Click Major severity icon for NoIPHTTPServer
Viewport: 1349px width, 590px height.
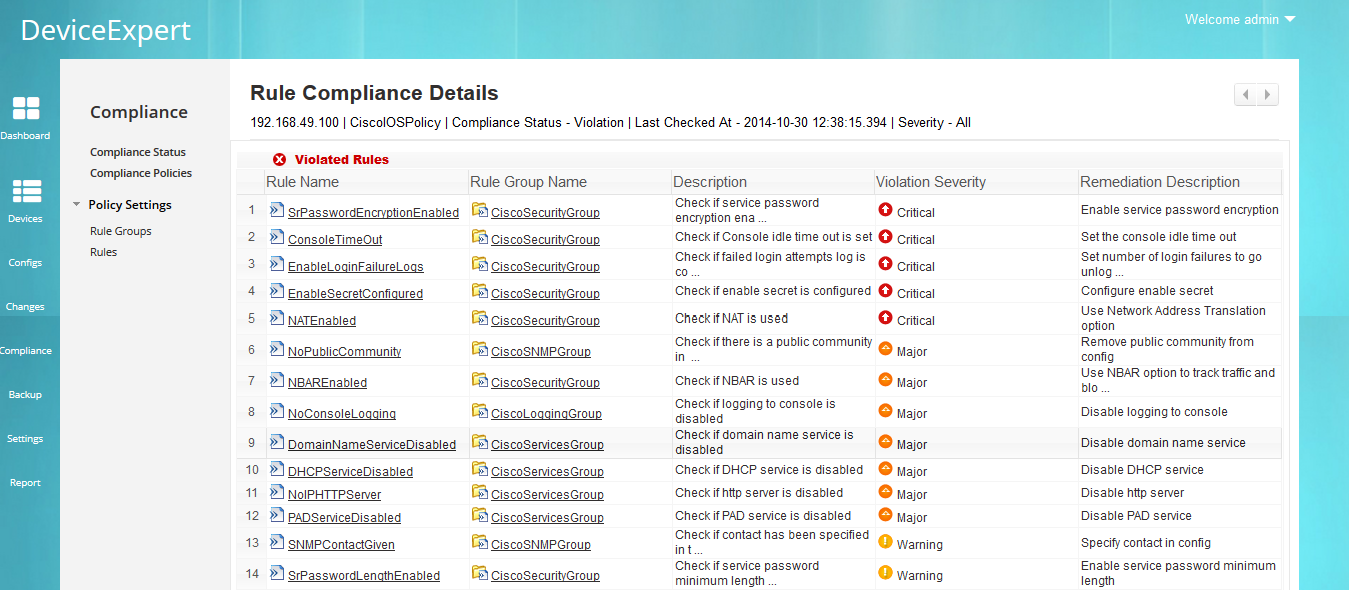pos(885,492)
